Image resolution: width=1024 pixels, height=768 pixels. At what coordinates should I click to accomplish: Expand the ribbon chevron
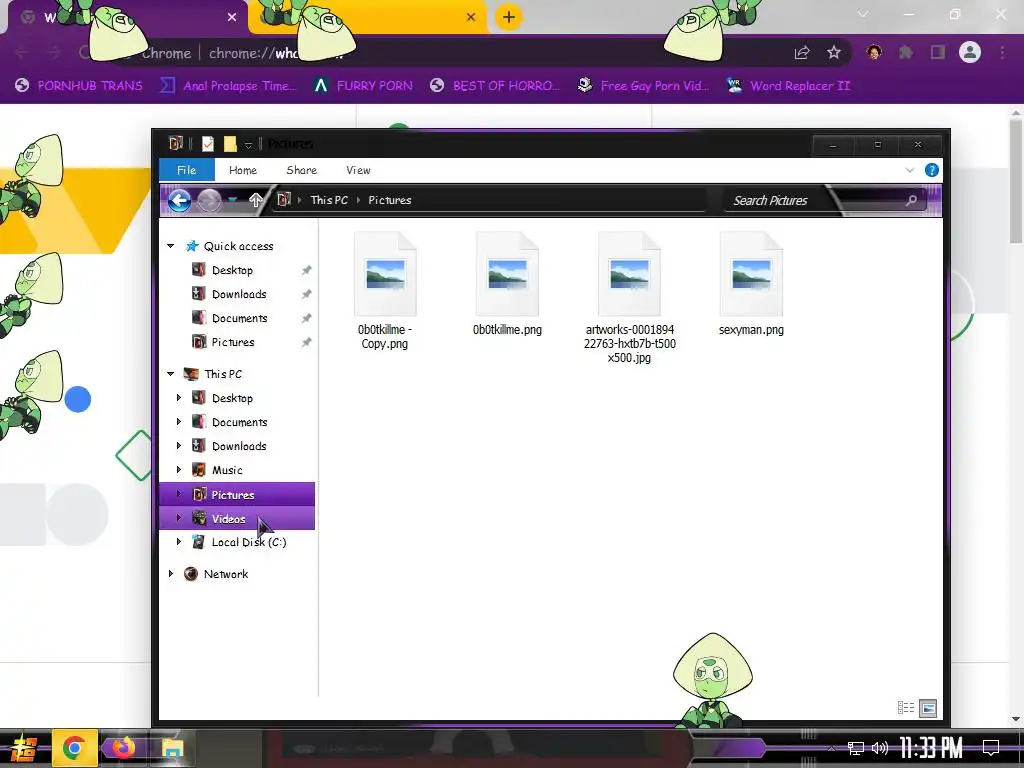[910, 170]
